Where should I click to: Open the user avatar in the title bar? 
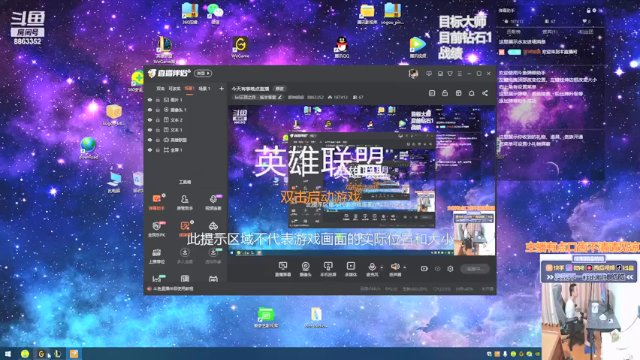[413, 73]
